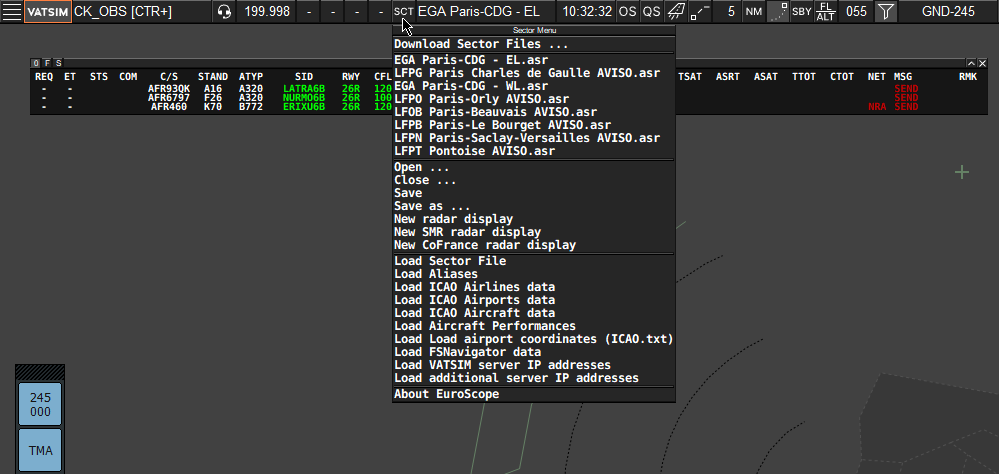Click the 245 000 altitude filter button
This screenshot has height=474, width=999.
coord(40,404)
